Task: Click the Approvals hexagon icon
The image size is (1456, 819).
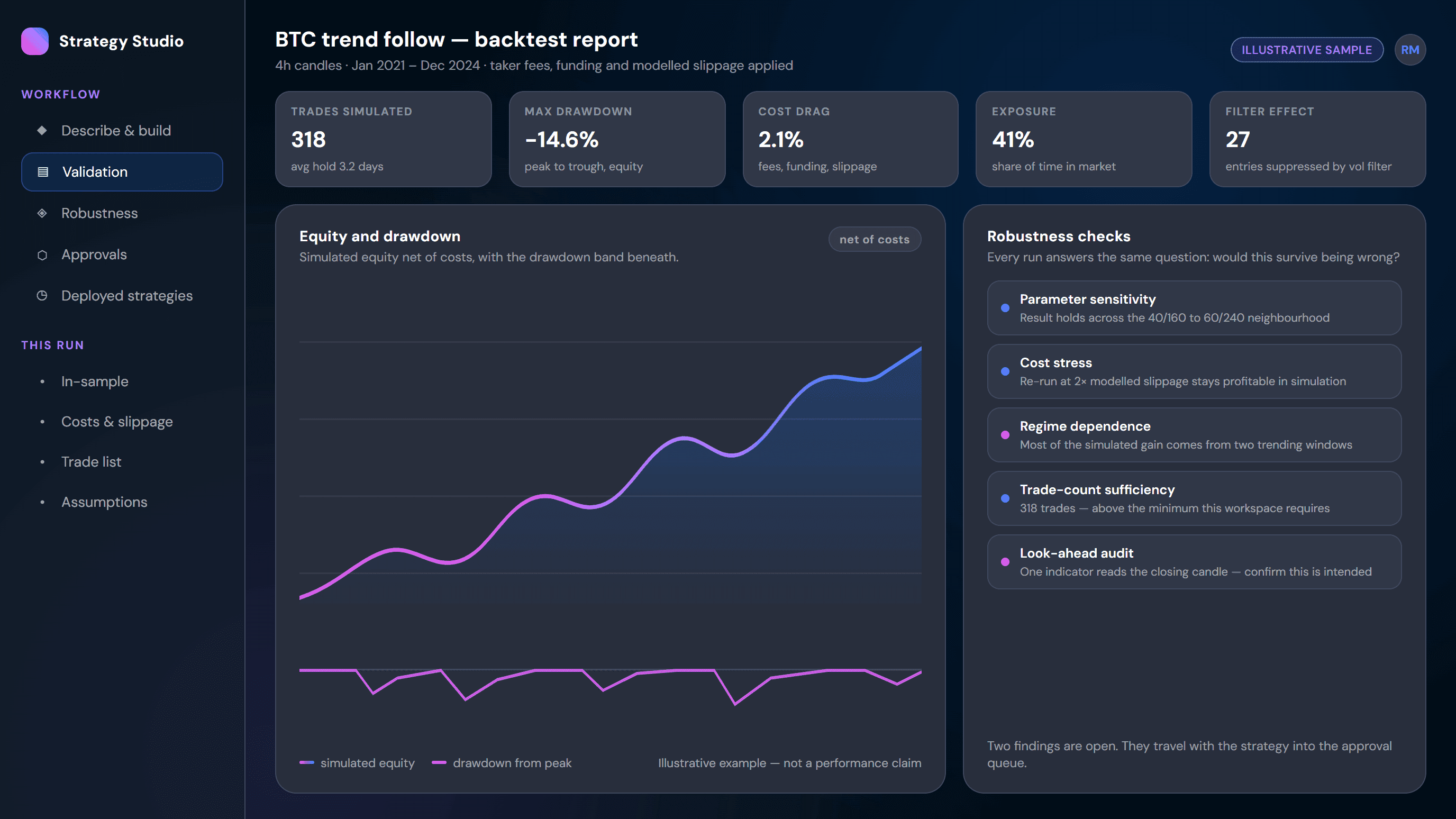Action: [42, 255]
